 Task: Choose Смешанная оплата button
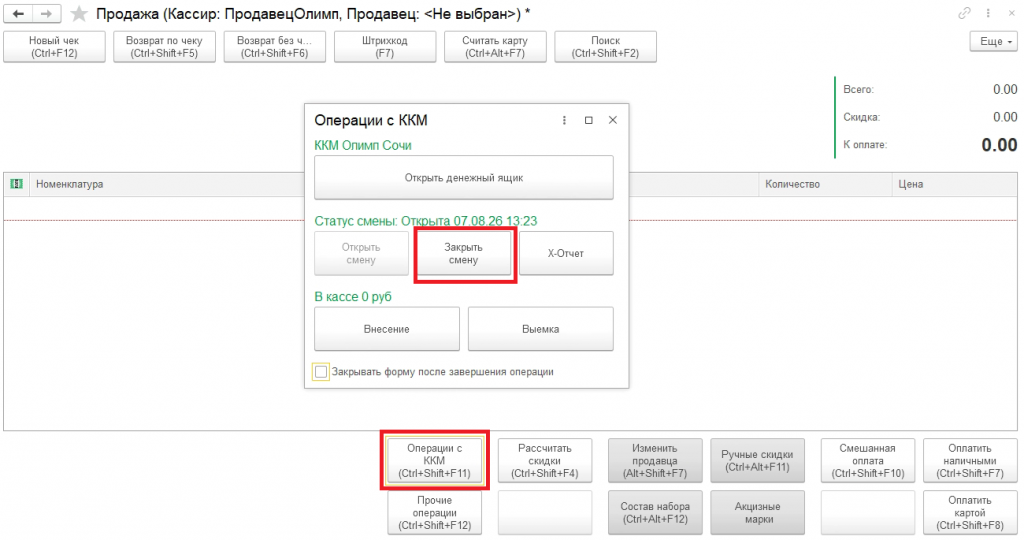[x=868, y=461]
